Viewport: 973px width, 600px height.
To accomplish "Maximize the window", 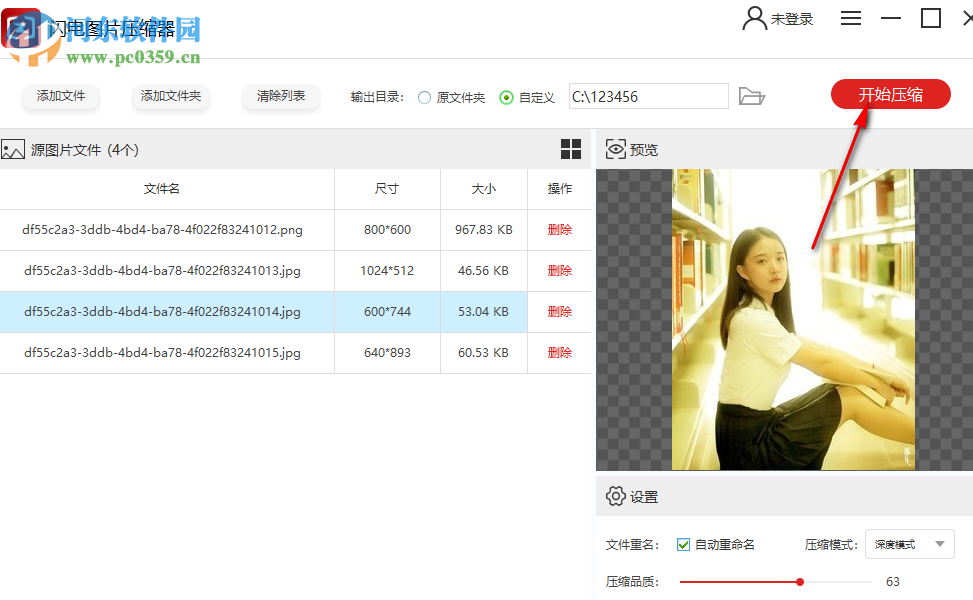I will (x=930, y=18).
